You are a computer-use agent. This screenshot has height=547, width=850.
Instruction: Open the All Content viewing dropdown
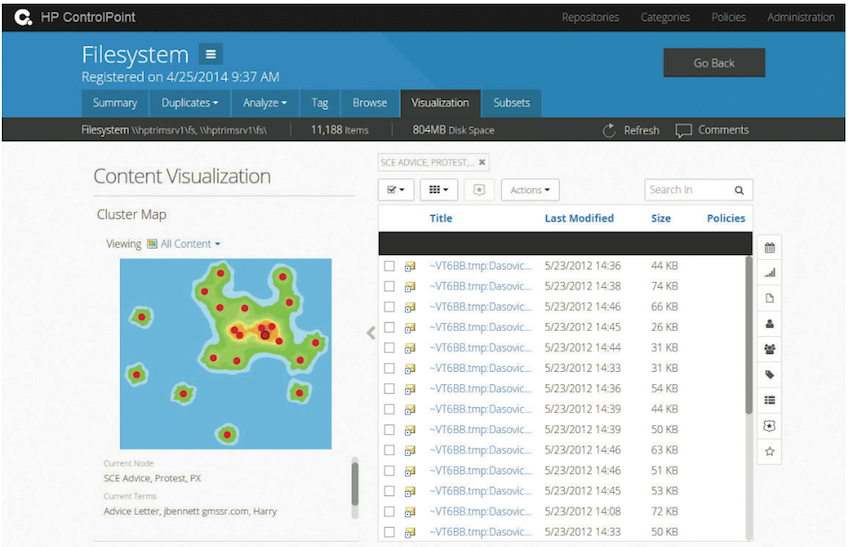pyautogui.click(x=190, y=244)
